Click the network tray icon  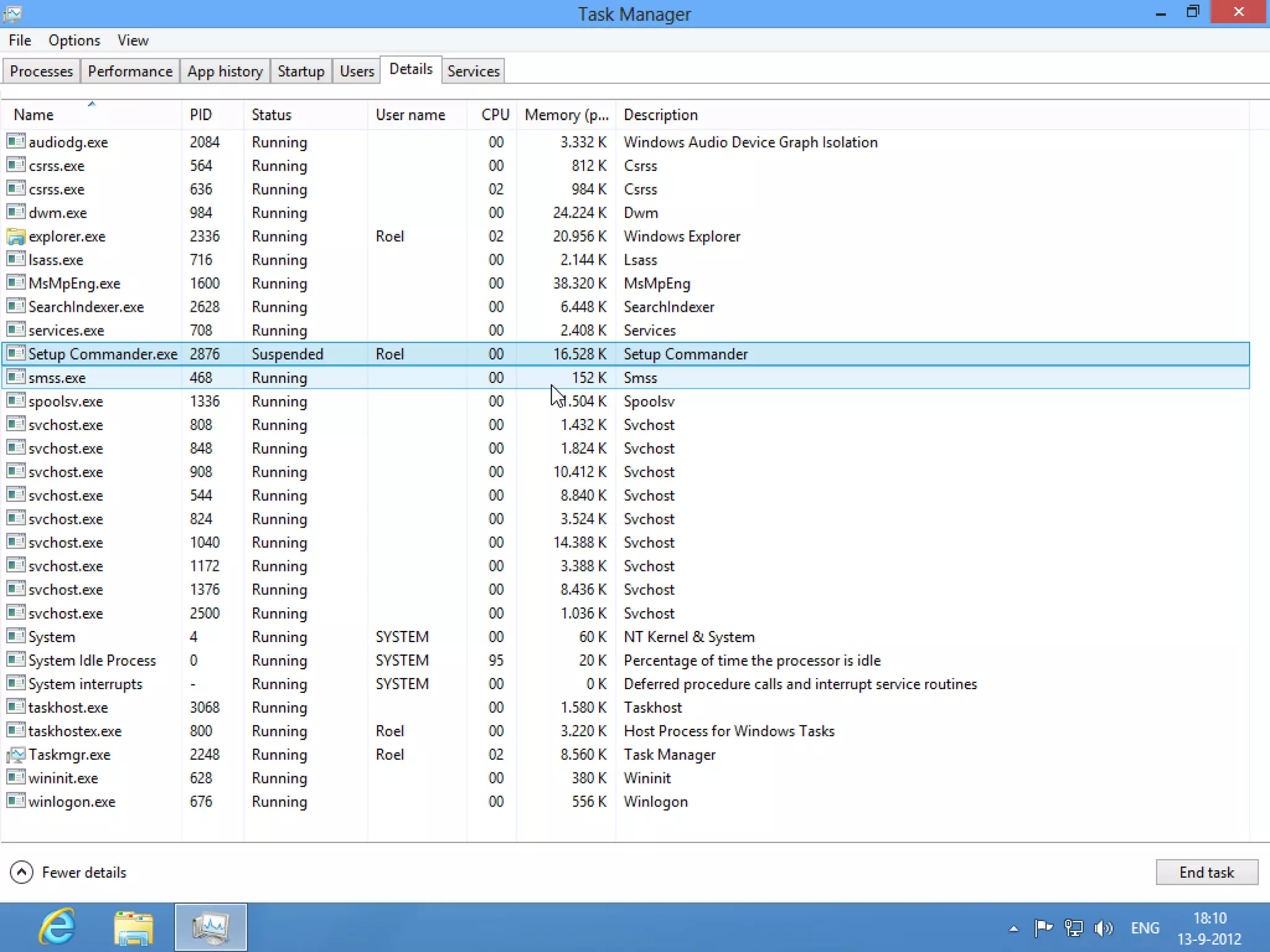pos(1073,928)
